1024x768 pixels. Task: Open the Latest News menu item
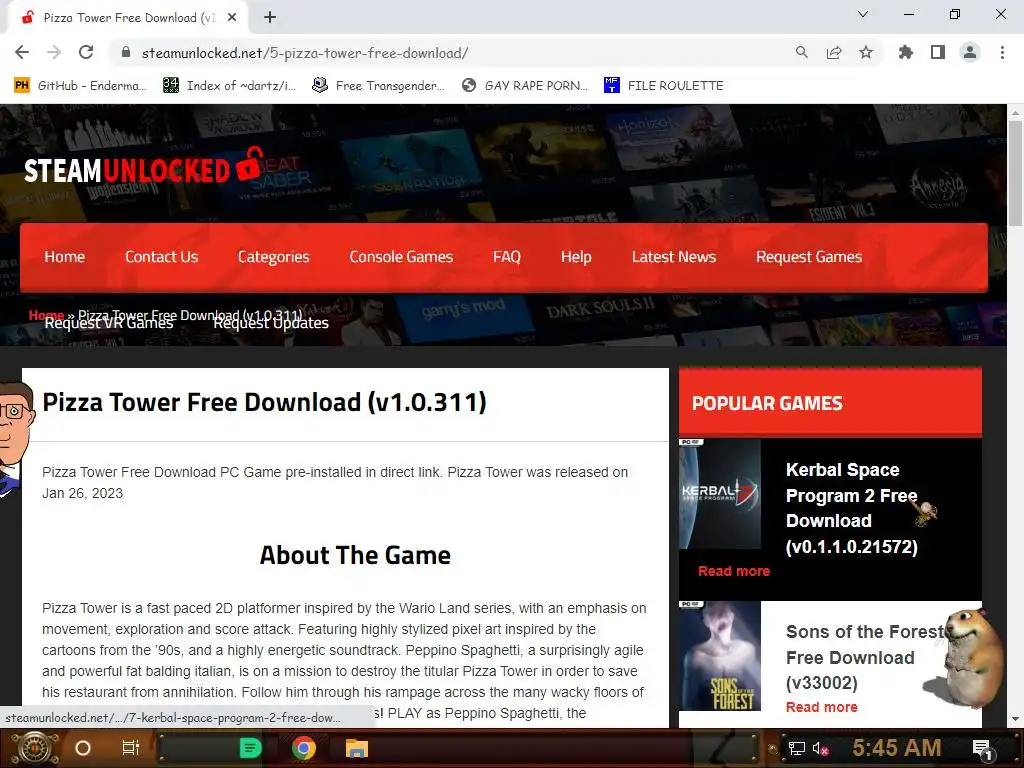[674, 257]
